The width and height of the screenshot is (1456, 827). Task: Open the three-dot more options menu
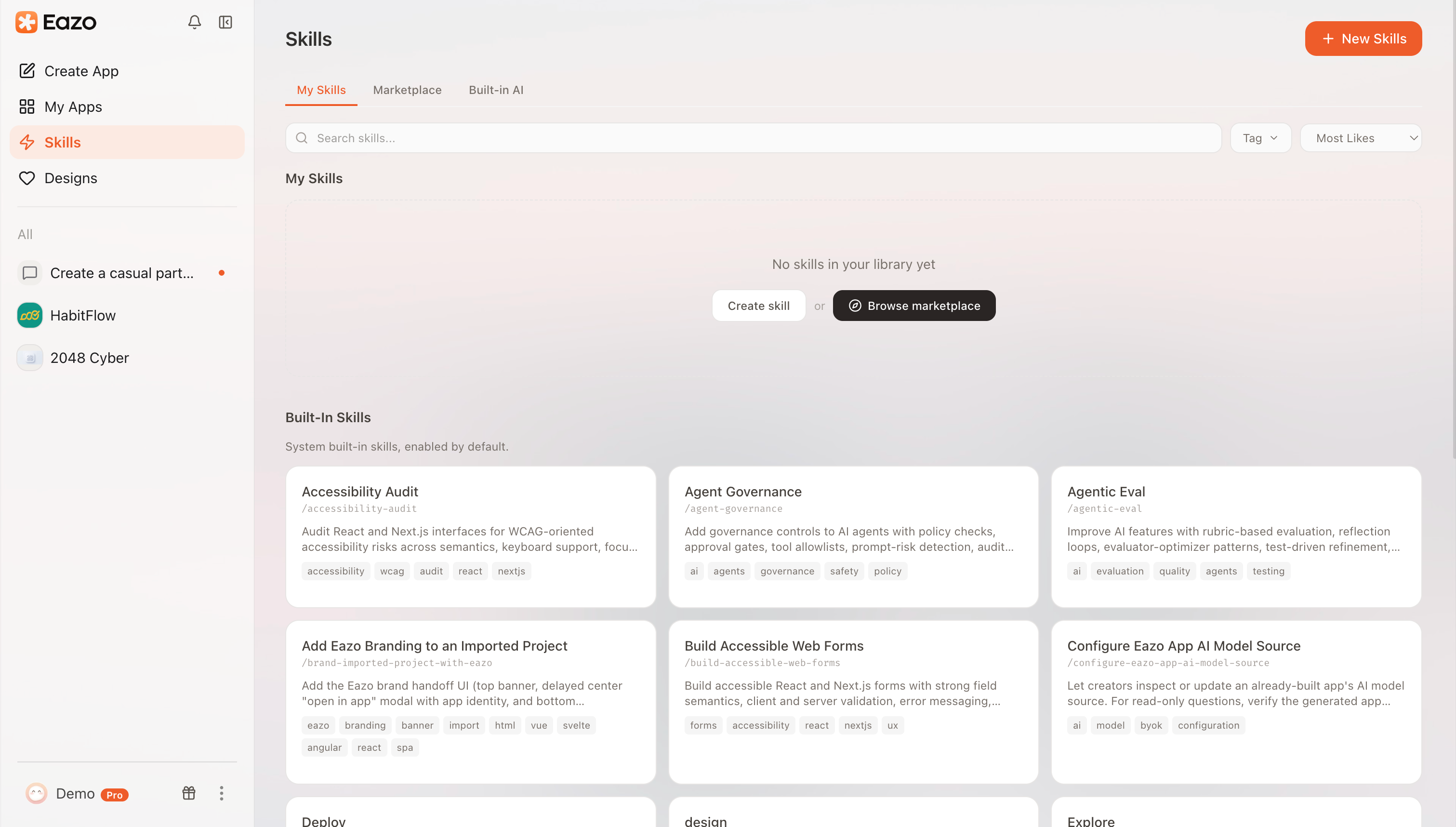click(221, 793)
